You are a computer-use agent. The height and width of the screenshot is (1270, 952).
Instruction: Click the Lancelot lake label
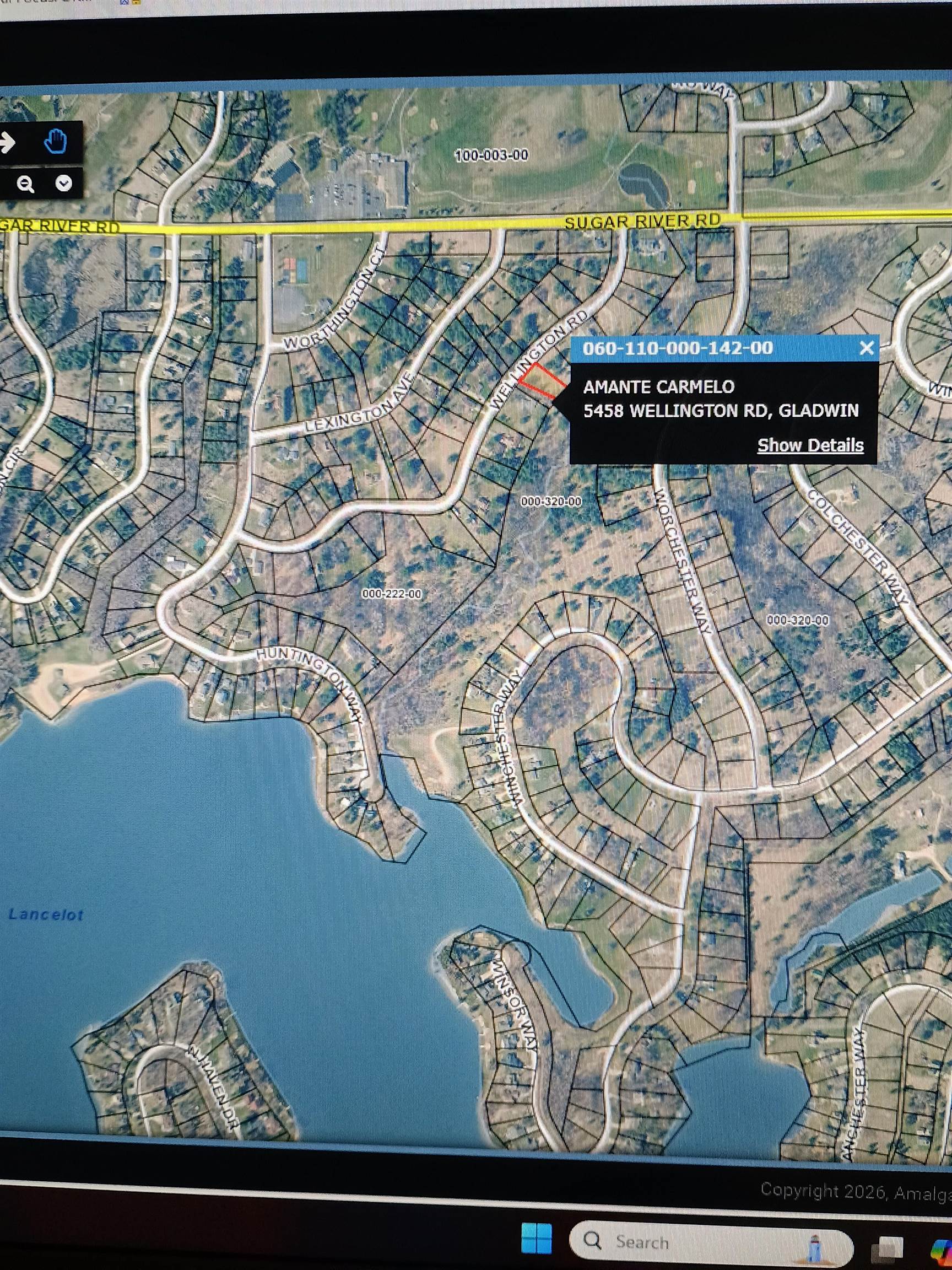click(x=46, y=914)
